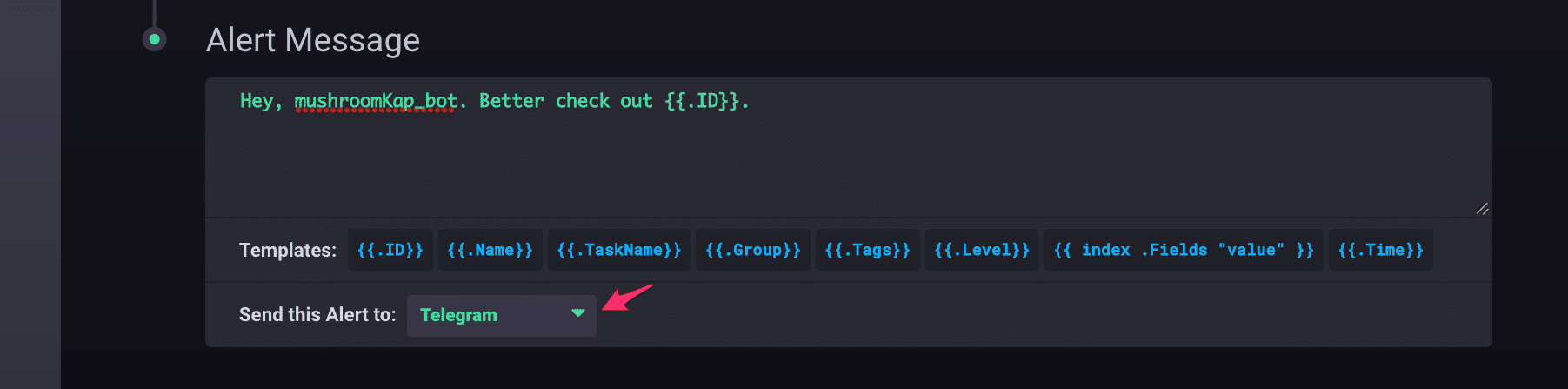This screenshot has width=1568, height=389.
Task: Open the Send this Alert to Telegram selector
Action: click(501, 315)
